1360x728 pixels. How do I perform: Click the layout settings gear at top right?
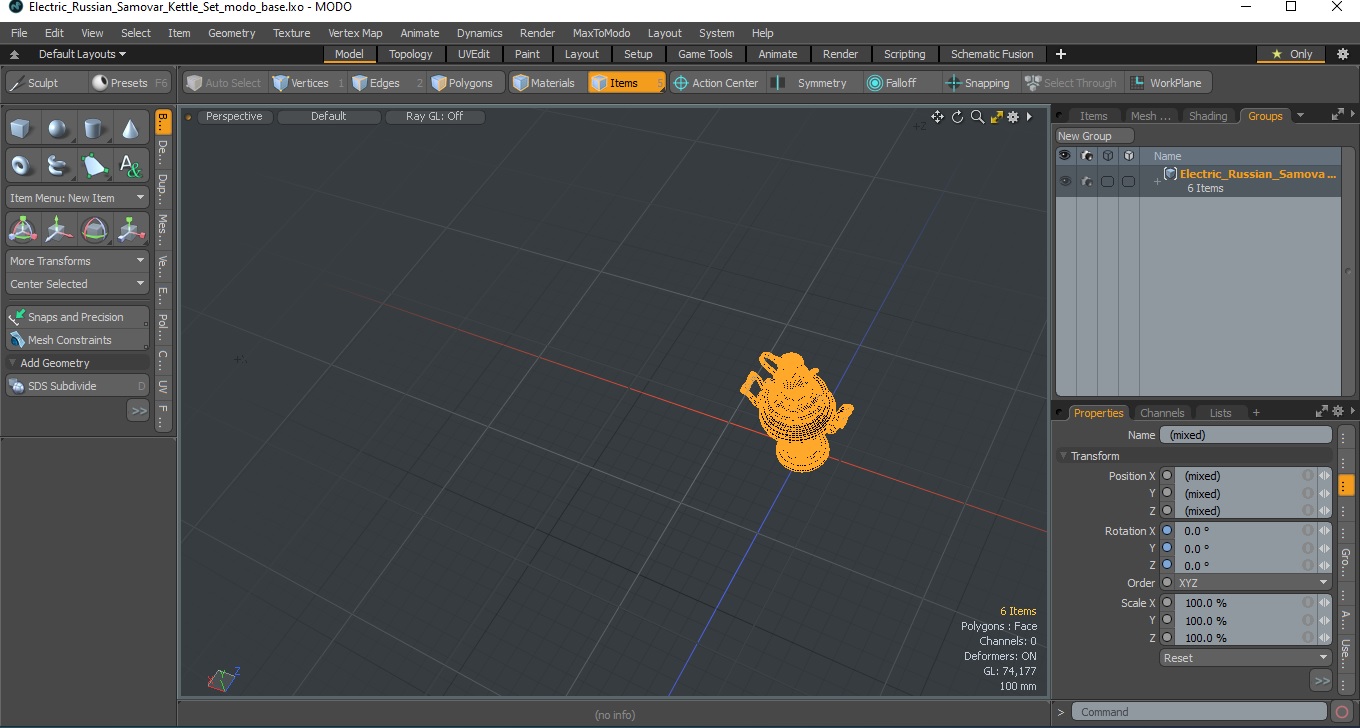click(x=1343, y=54)
